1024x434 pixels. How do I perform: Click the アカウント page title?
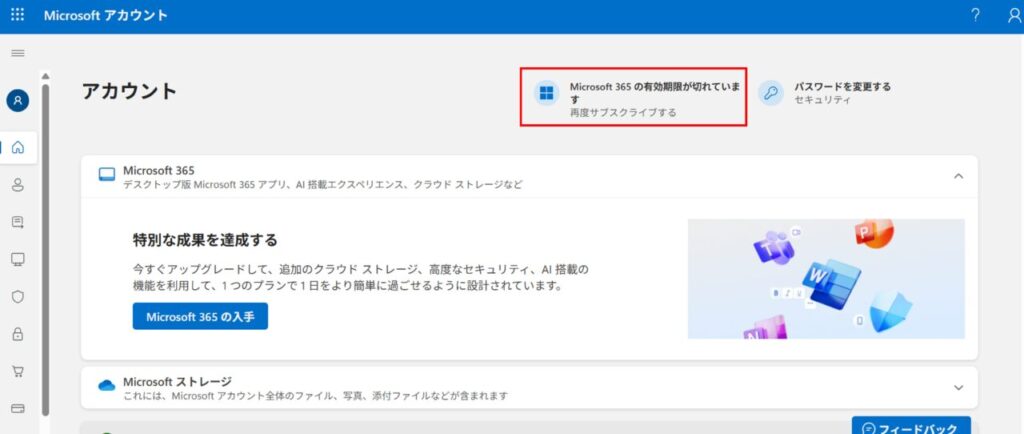(x=129, y=91)
